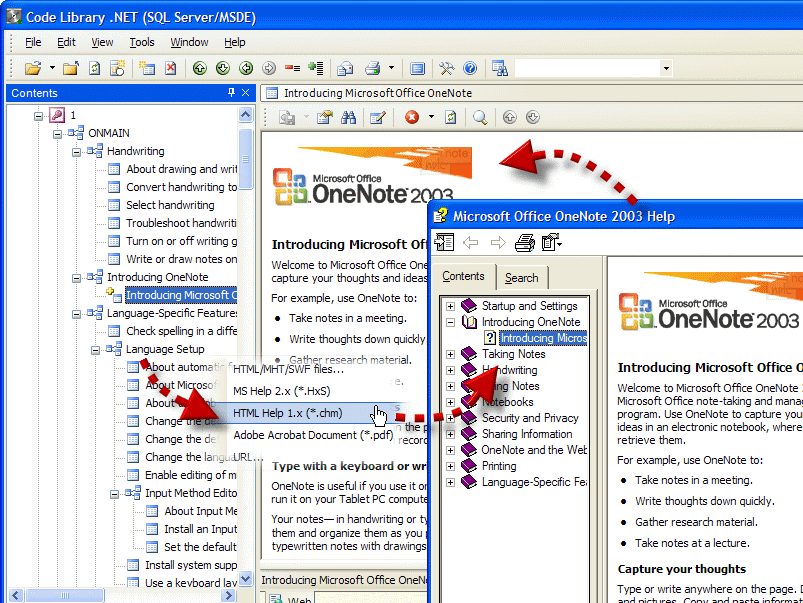Expand Taking Notes book in Help contents
The height and width of the screenshot is (603, 803).
pyautogui.click(x=450, y=354)
